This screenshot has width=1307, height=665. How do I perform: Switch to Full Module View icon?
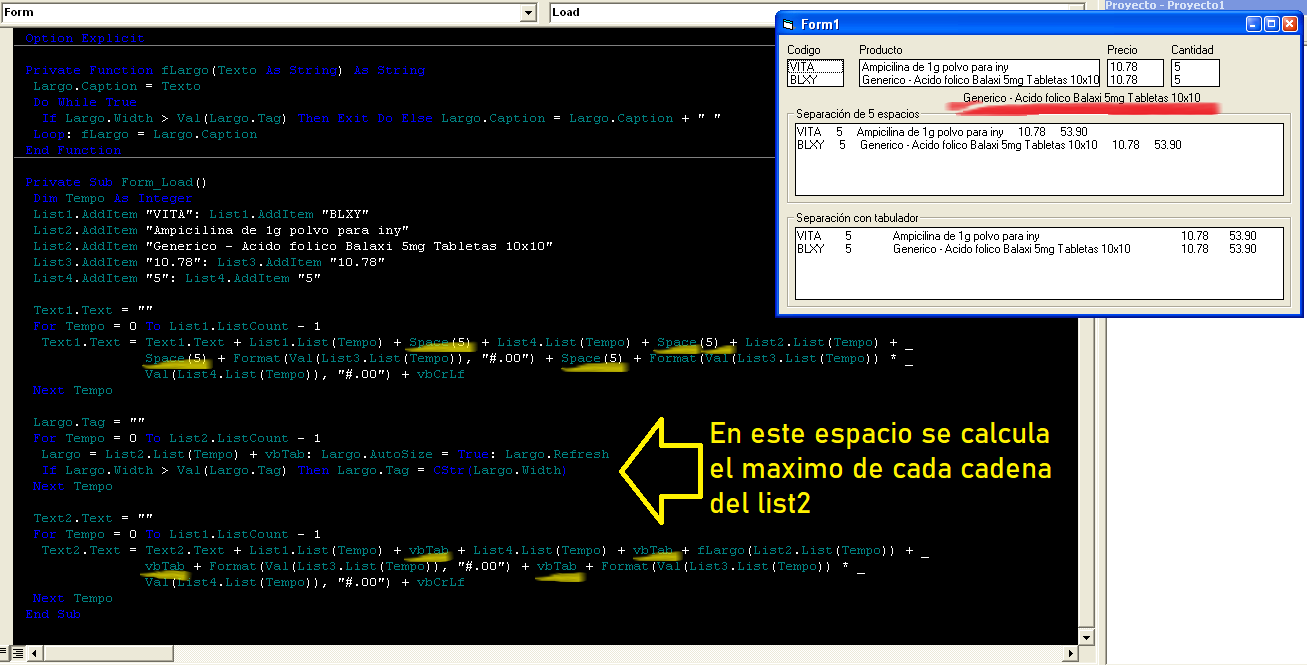click(18, 653)
